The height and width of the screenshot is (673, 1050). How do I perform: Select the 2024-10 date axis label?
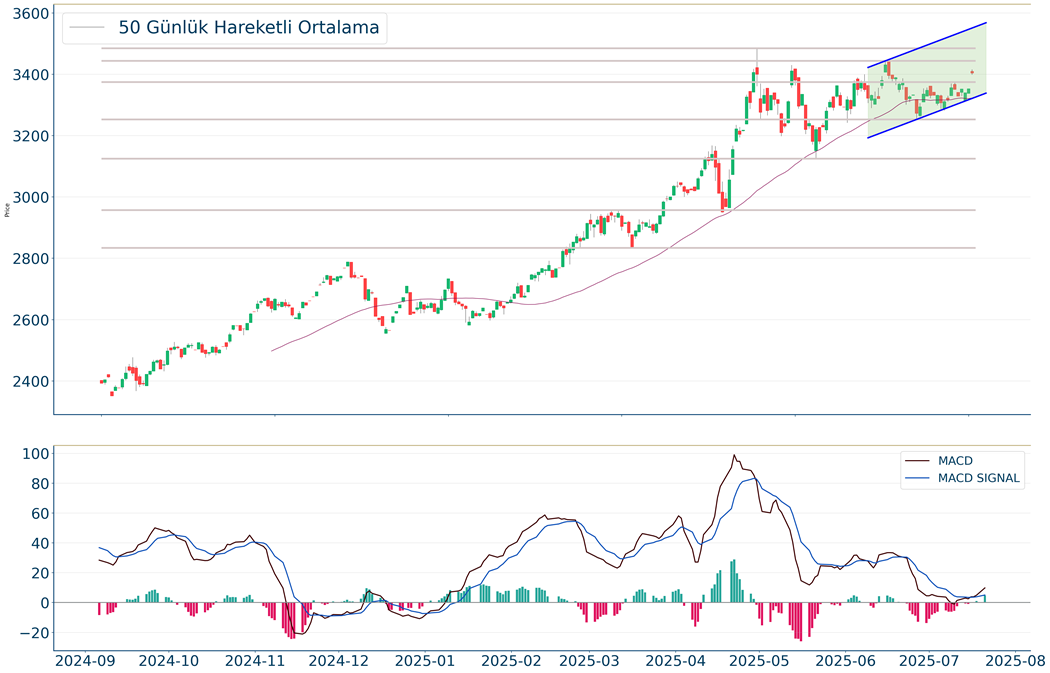coord(170,661)
